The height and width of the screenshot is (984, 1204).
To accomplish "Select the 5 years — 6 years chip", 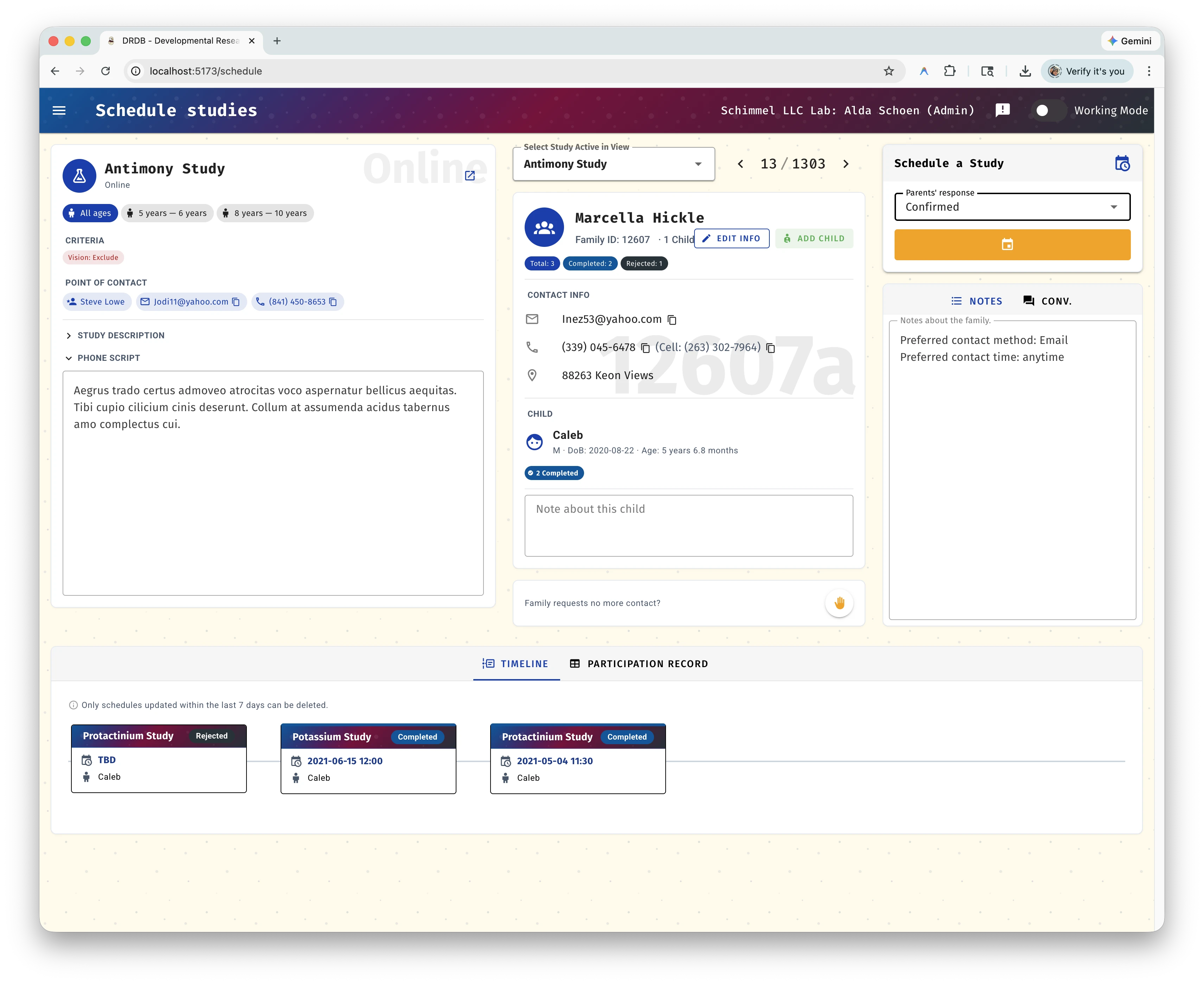I will (167, 213).
